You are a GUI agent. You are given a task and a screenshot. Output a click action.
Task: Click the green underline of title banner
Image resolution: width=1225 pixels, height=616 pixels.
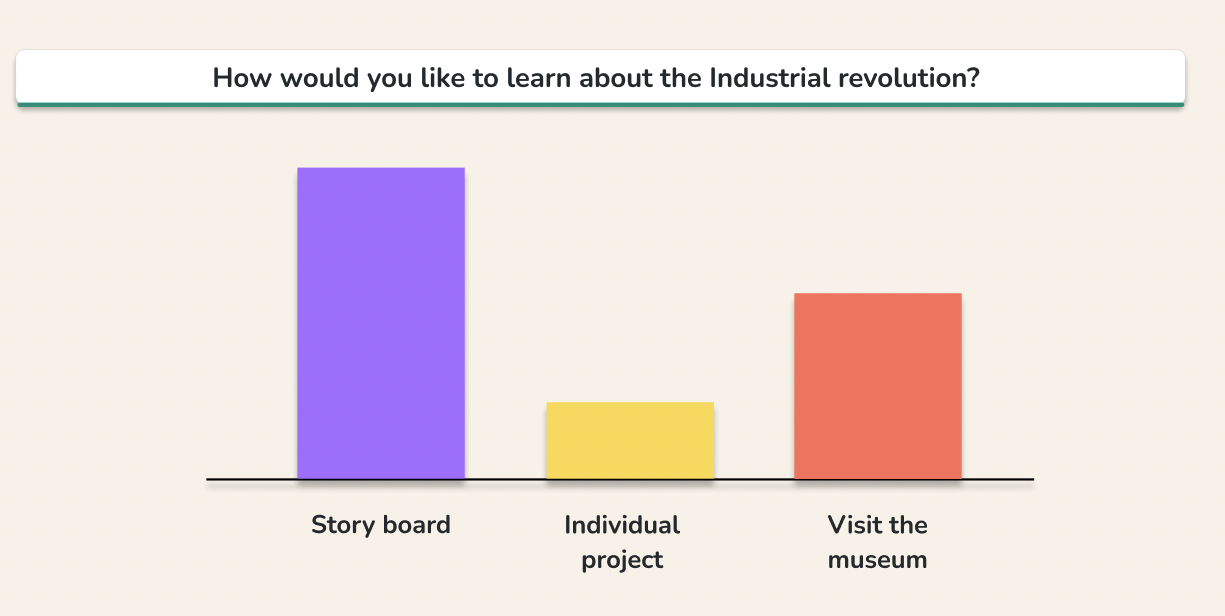[x=600, y=103]
